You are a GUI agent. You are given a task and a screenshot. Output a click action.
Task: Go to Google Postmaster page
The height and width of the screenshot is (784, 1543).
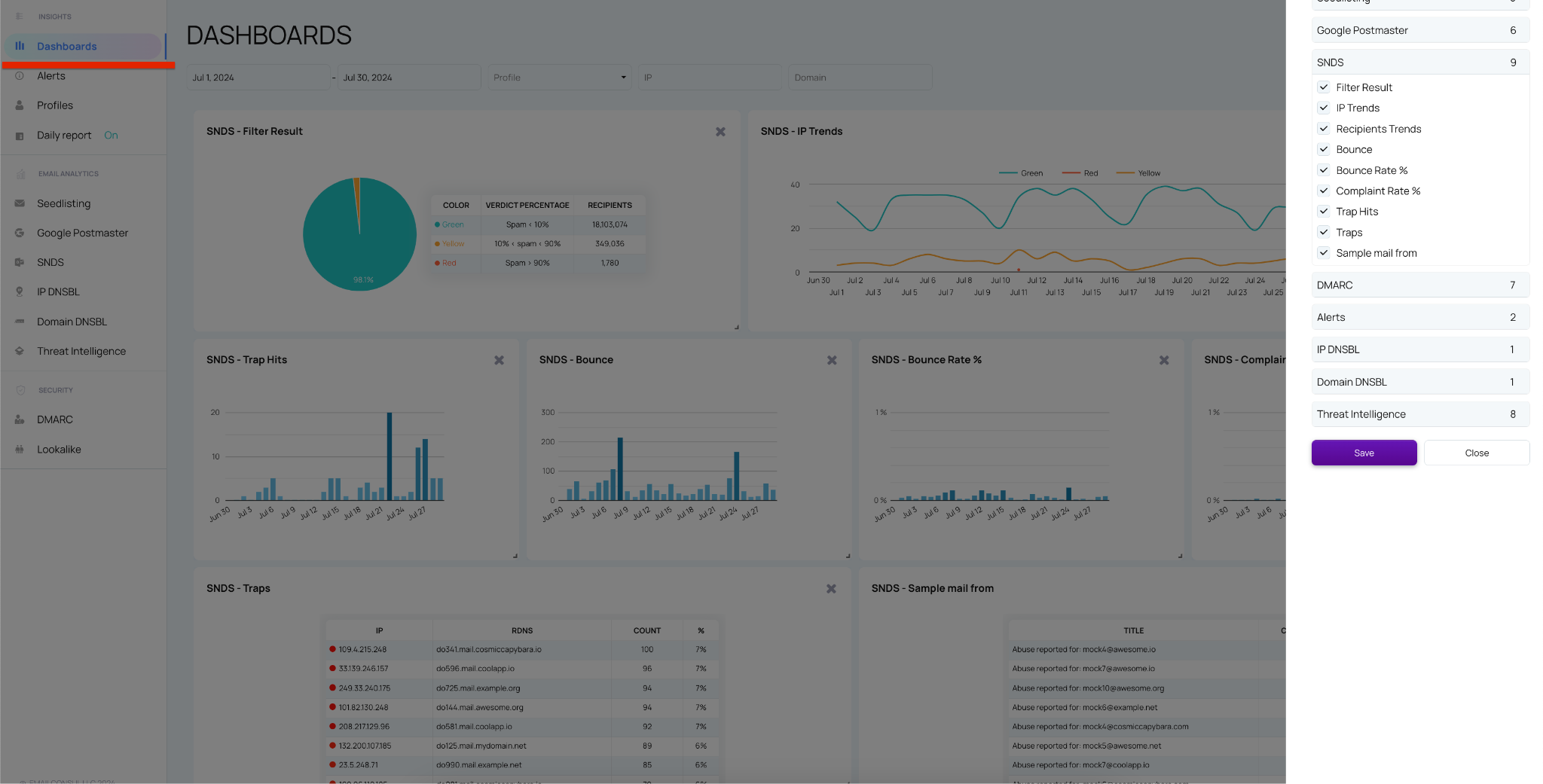(x=83, y=233)
